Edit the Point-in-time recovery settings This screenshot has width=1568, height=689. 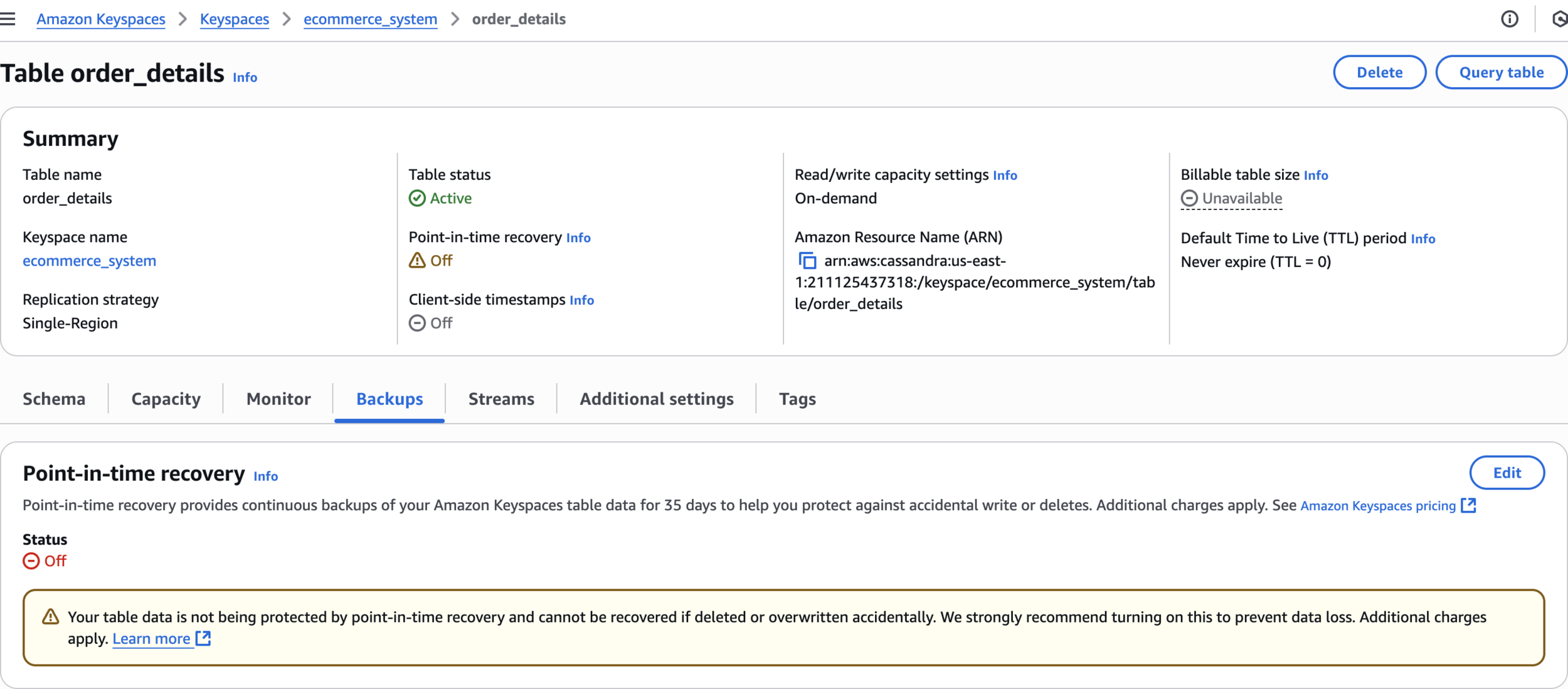[1507, 473]
